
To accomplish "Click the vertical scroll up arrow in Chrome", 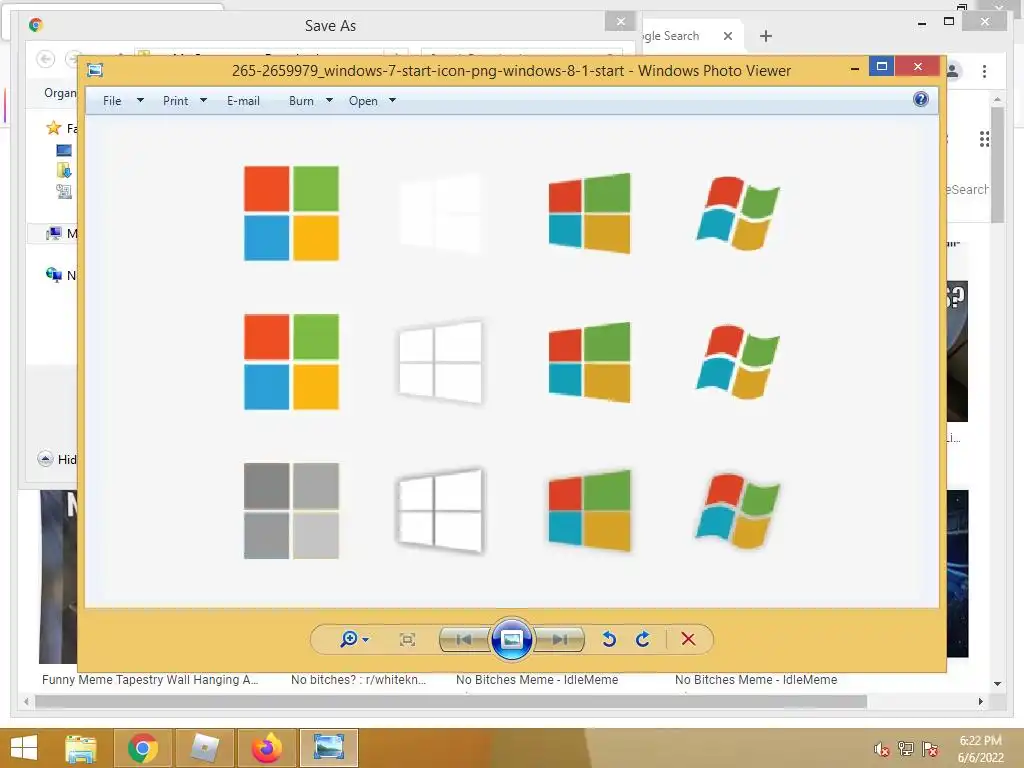I will pyautogui.click(x=997, y=99).
